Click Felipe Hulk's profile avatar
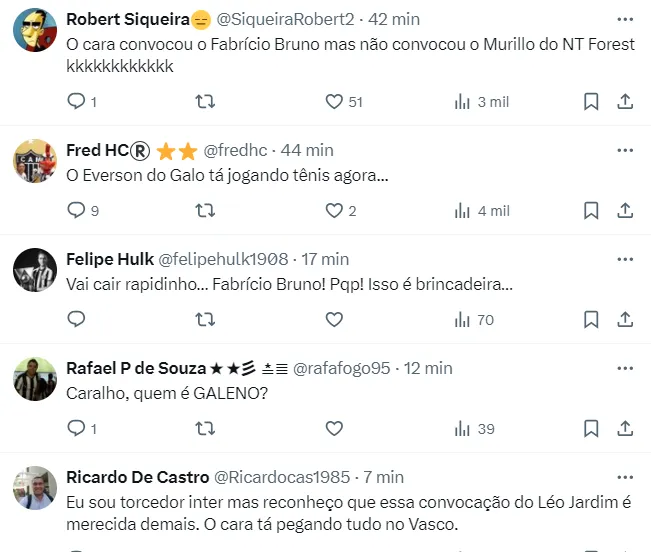 34,269
